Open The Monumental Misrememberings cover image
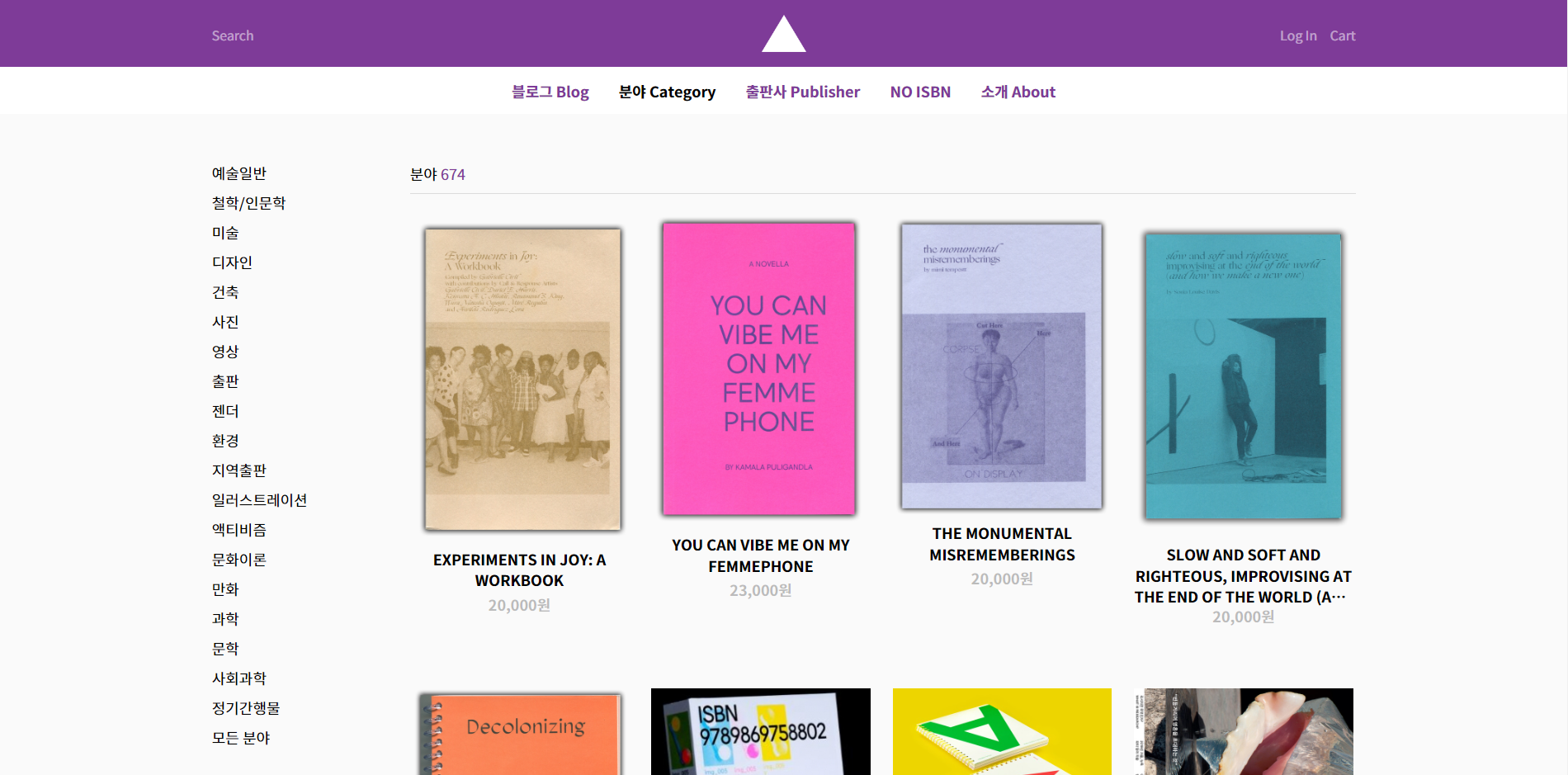The height and width of the screenshot is (775, 1568). (1002, 366)
